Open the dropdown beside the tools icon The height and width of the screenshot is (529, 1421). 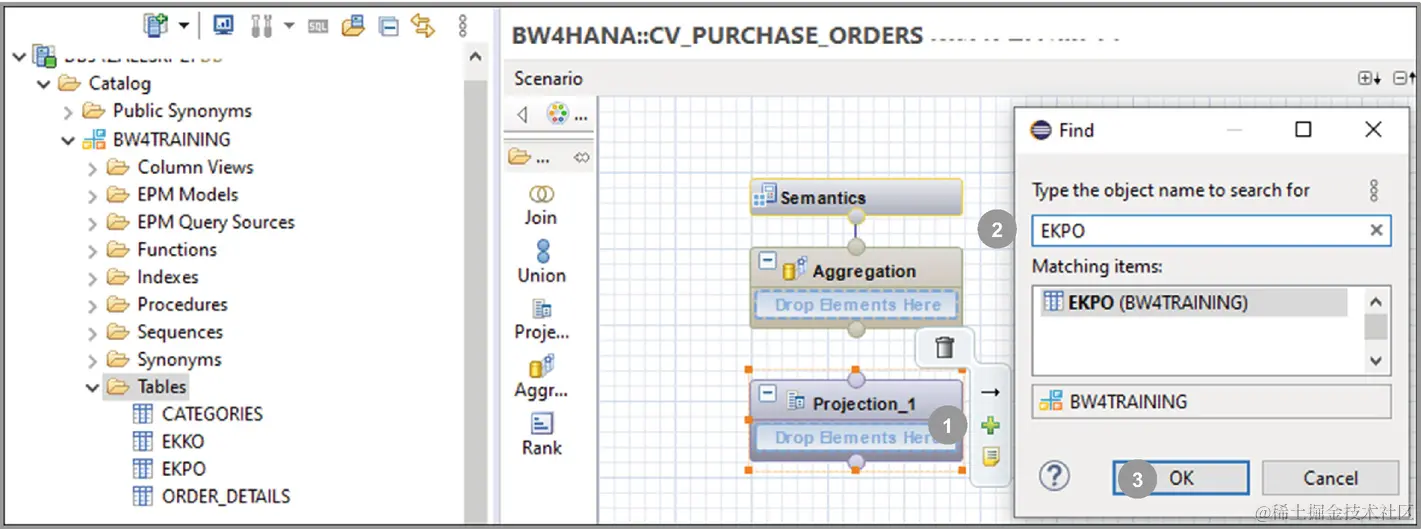point(288,26)
